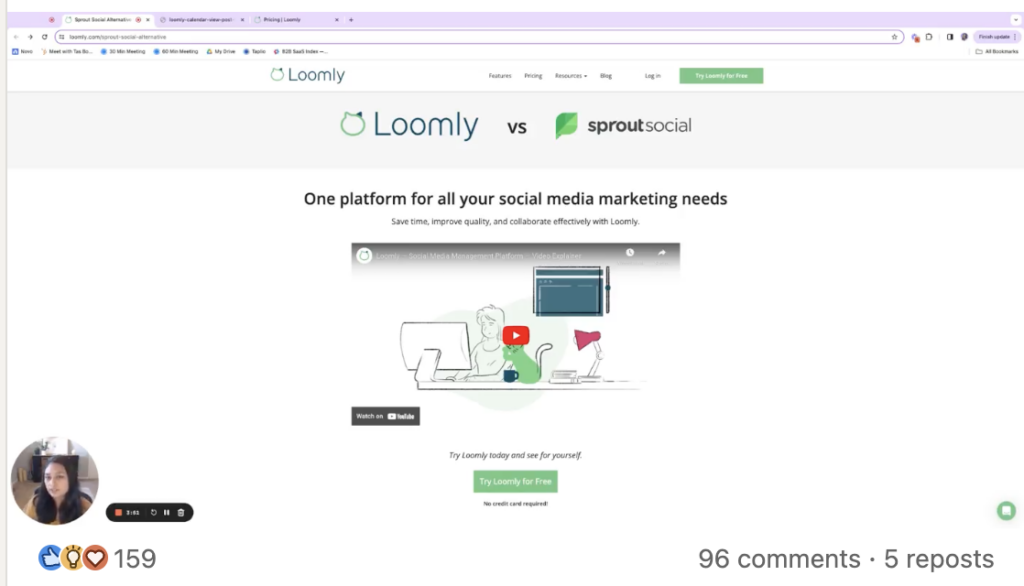Click the extension icon with the red badge

point(916,37)
